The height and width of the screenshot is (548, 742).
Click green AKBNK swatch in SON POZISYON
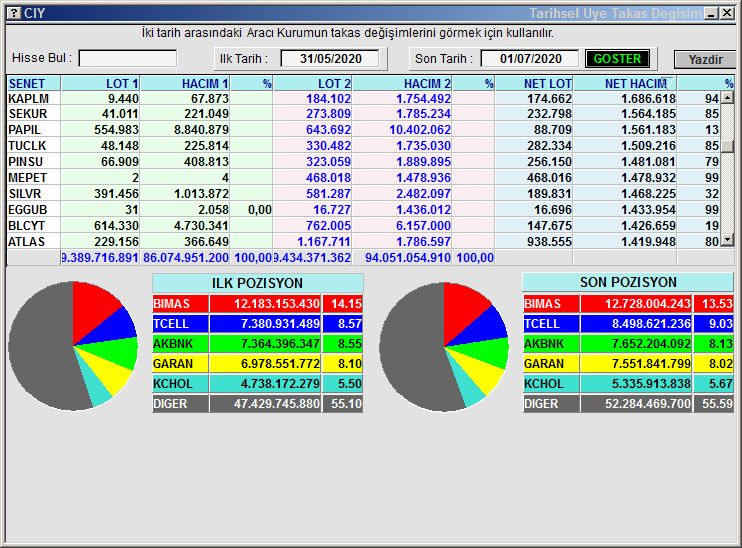pyautogui.click(x=551, y=344)
